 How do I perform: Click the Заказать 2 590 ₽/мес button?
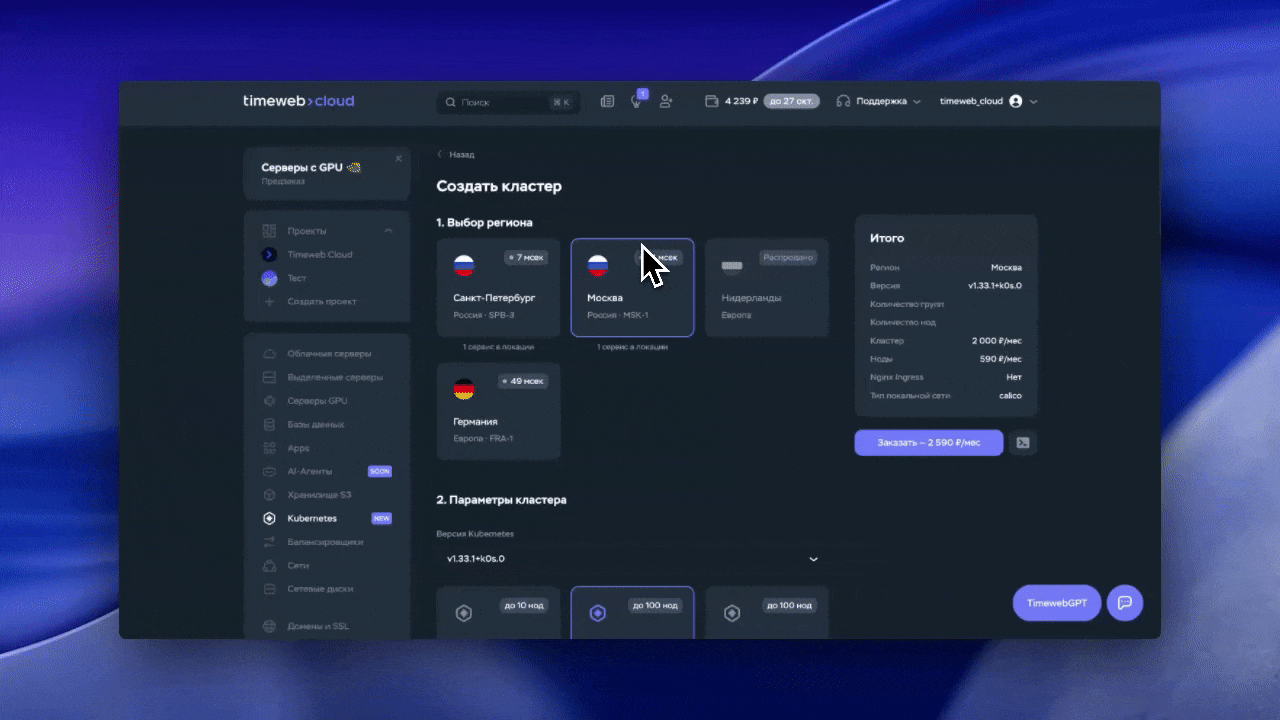point(928,443)
